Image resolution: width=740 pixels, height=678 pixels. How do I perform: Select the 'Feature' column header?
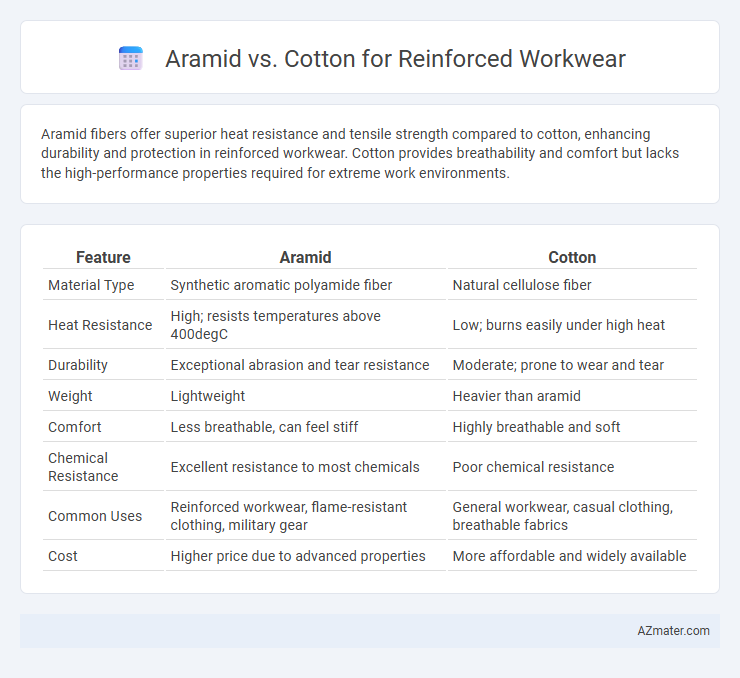coord(103,257)
